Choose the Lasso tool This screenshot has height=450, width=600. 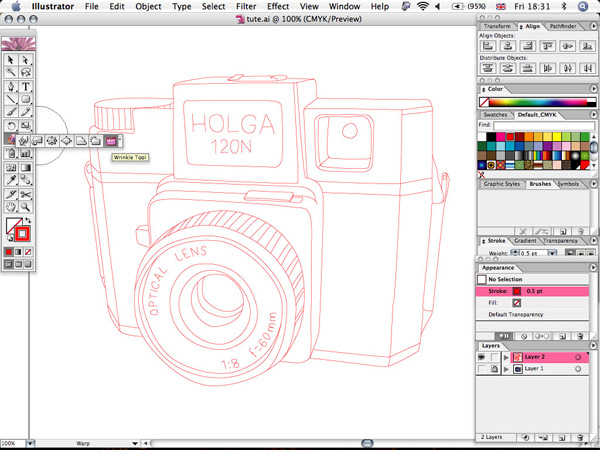click(26, 72)
